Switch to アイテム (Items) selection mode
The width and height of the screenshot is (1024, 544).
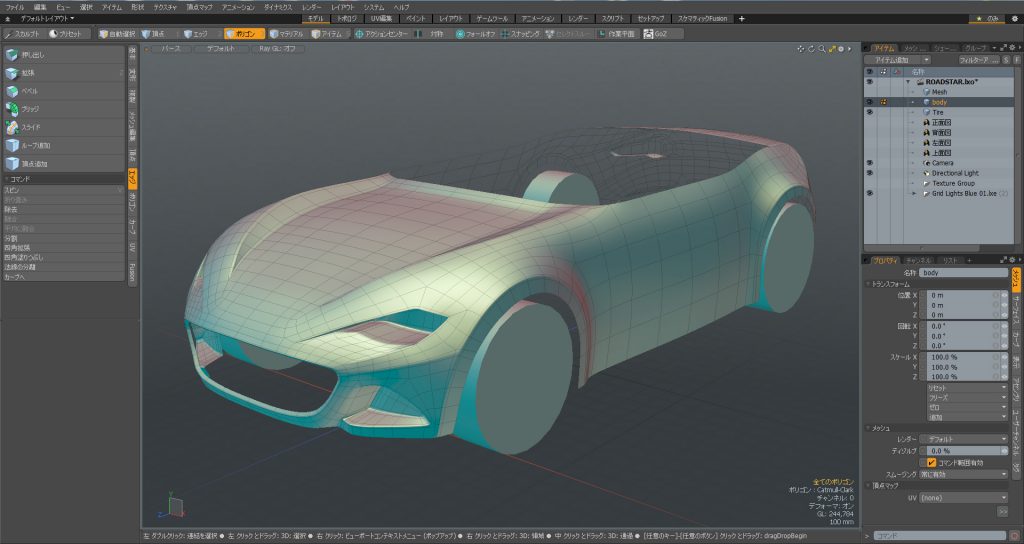[x=328, y=34]
